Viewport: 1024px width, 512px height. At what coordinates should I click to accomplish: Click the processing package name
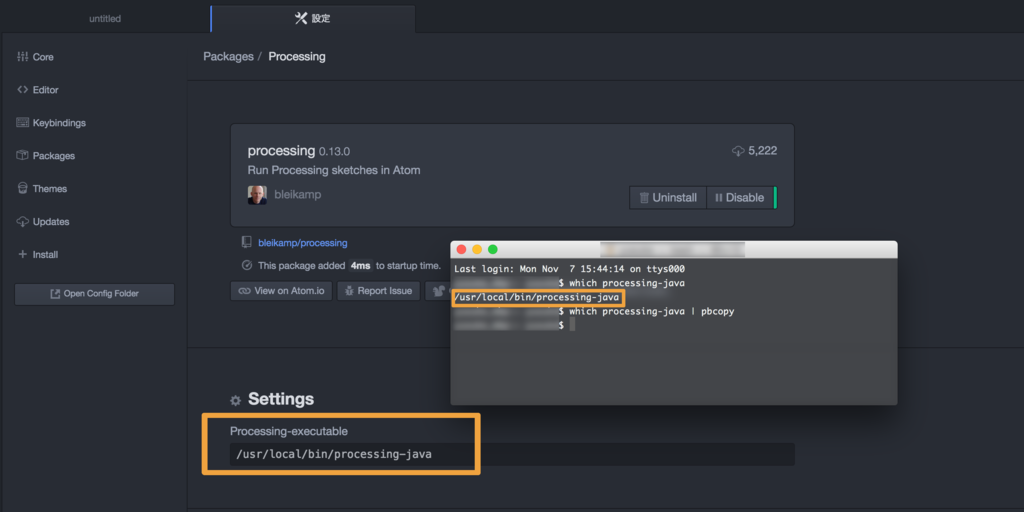[x=281, y=151]
